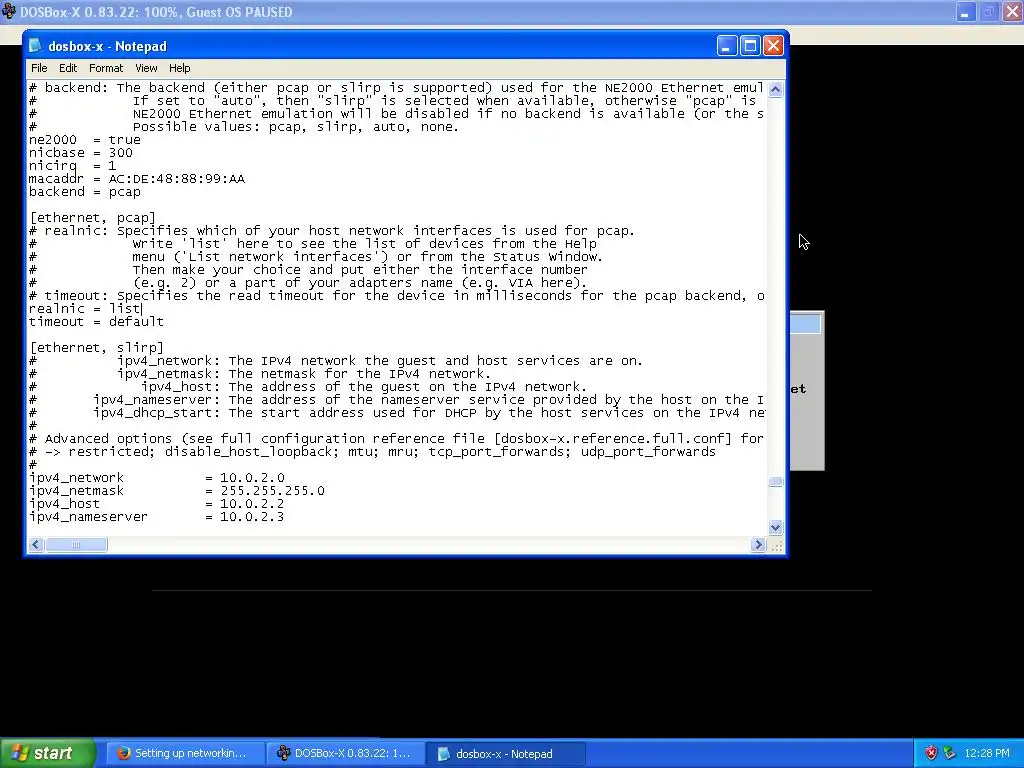Click horizontal scrollbar right arrow
This screenshot has height=768, width=1024.
[x=758, y=545]
